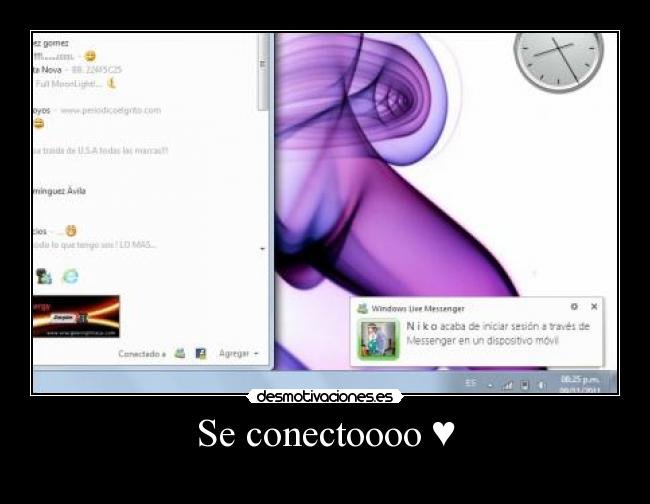Screen dimensions: 650x504
Task: Click the 'Full MoonLight' status message
Action: pos(69,84)
